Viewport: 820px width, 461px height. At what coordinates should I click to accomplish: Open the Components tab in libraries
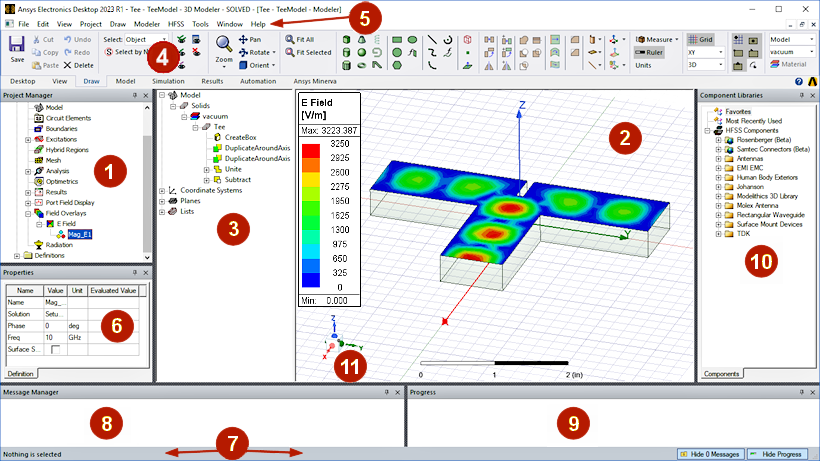click(x=722, y=374)
